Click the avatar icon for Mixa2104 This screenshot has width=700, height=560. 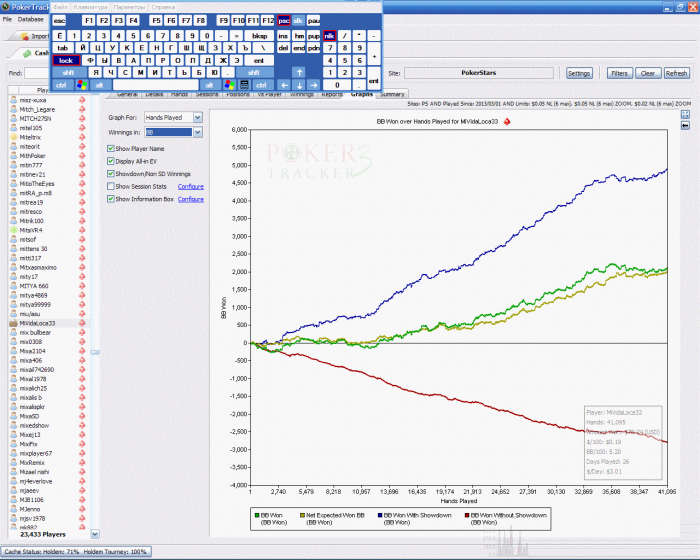(x=14, y=351)
